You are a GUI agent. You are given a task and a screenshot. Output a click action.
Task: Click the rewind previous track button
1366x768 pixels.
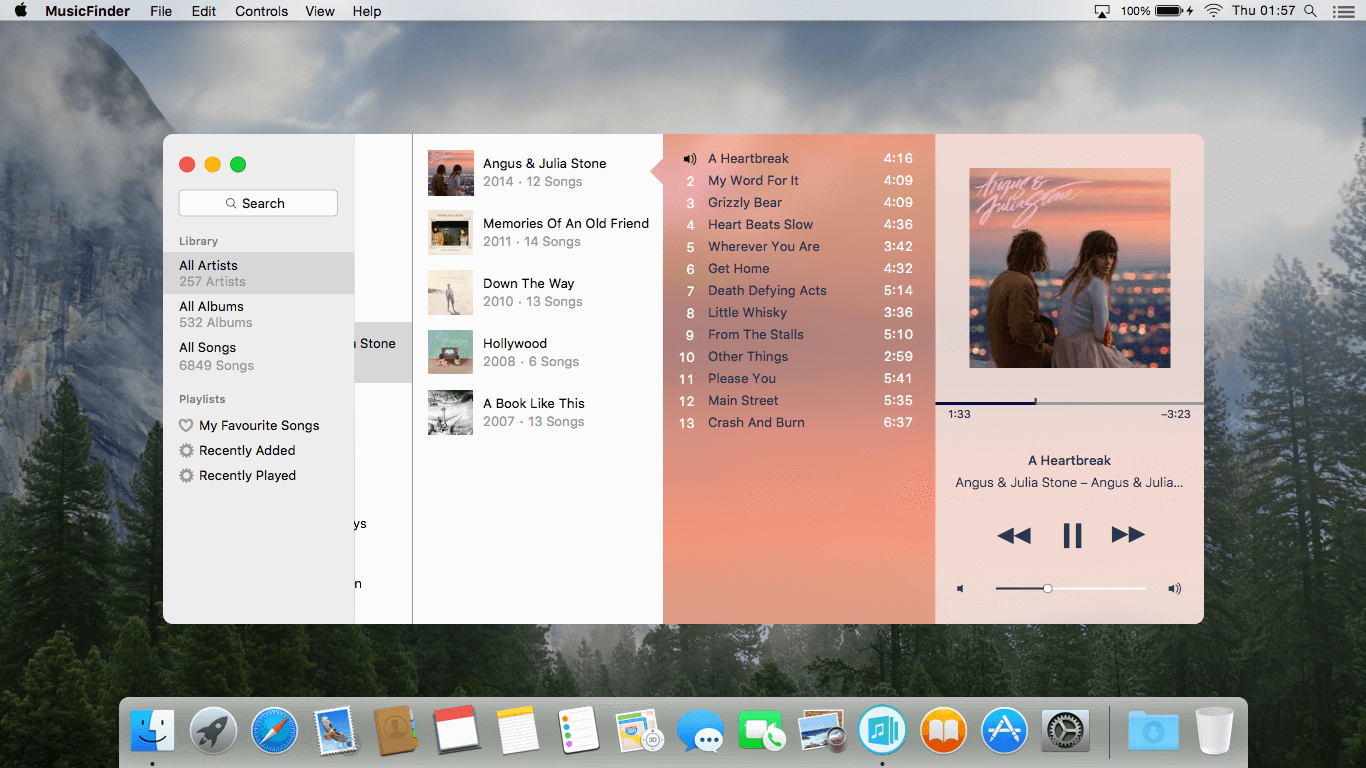[x=1014, y=536]
